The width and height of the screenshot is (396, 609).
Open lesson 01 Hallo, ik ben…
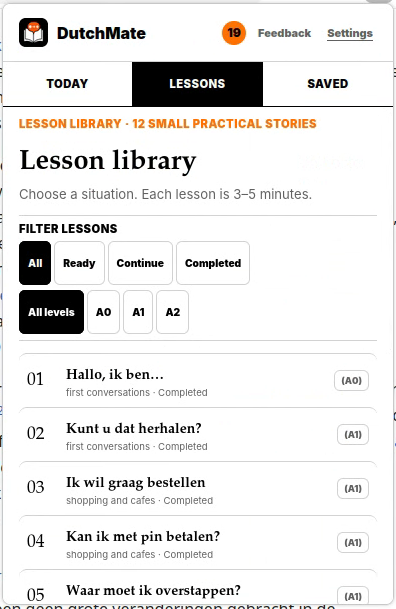(x=198, y=381)
